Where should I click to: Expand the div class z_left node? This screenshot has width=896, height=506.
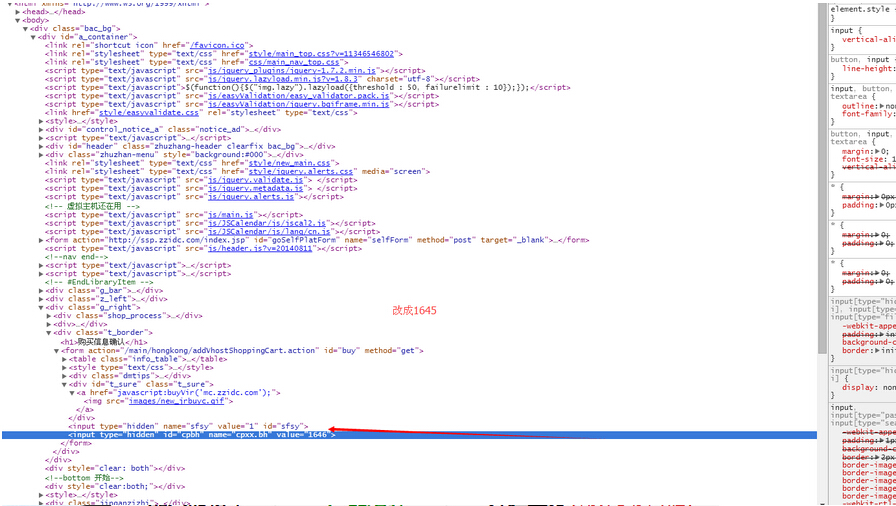pos(41,299)
